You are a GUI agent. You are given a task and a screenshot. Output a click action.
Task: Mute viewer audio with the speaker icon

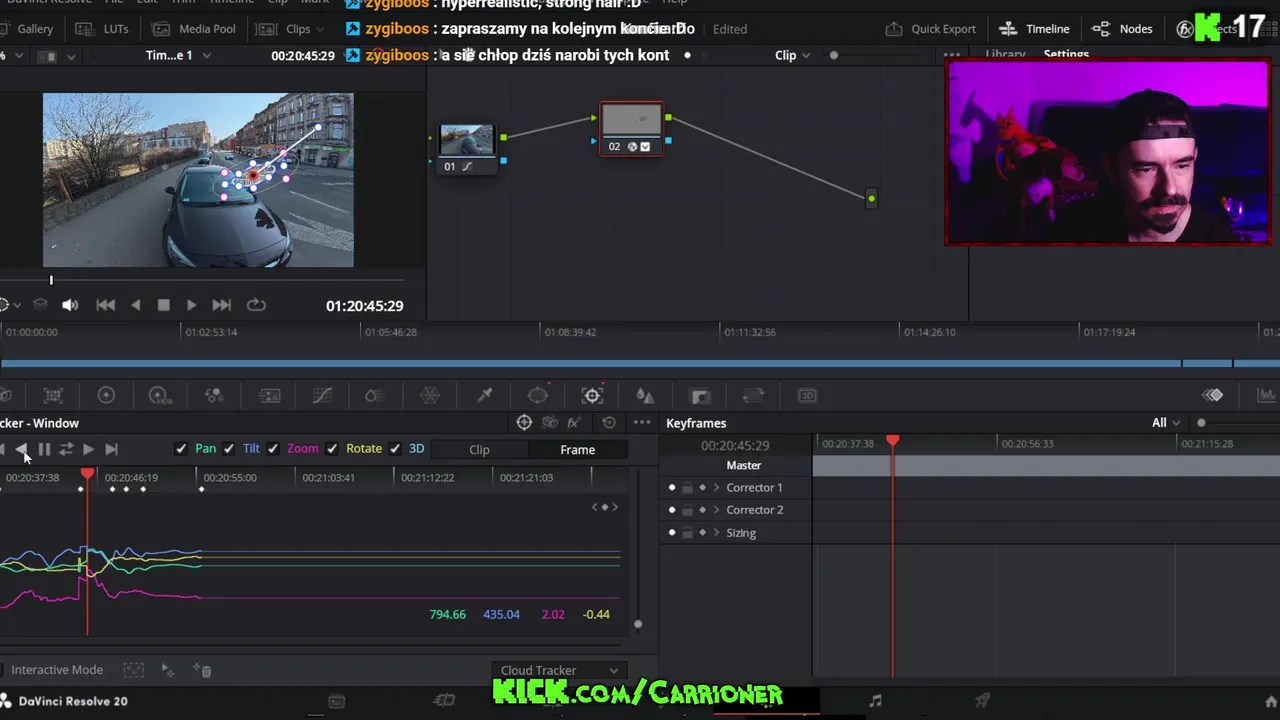pos(70,305)
